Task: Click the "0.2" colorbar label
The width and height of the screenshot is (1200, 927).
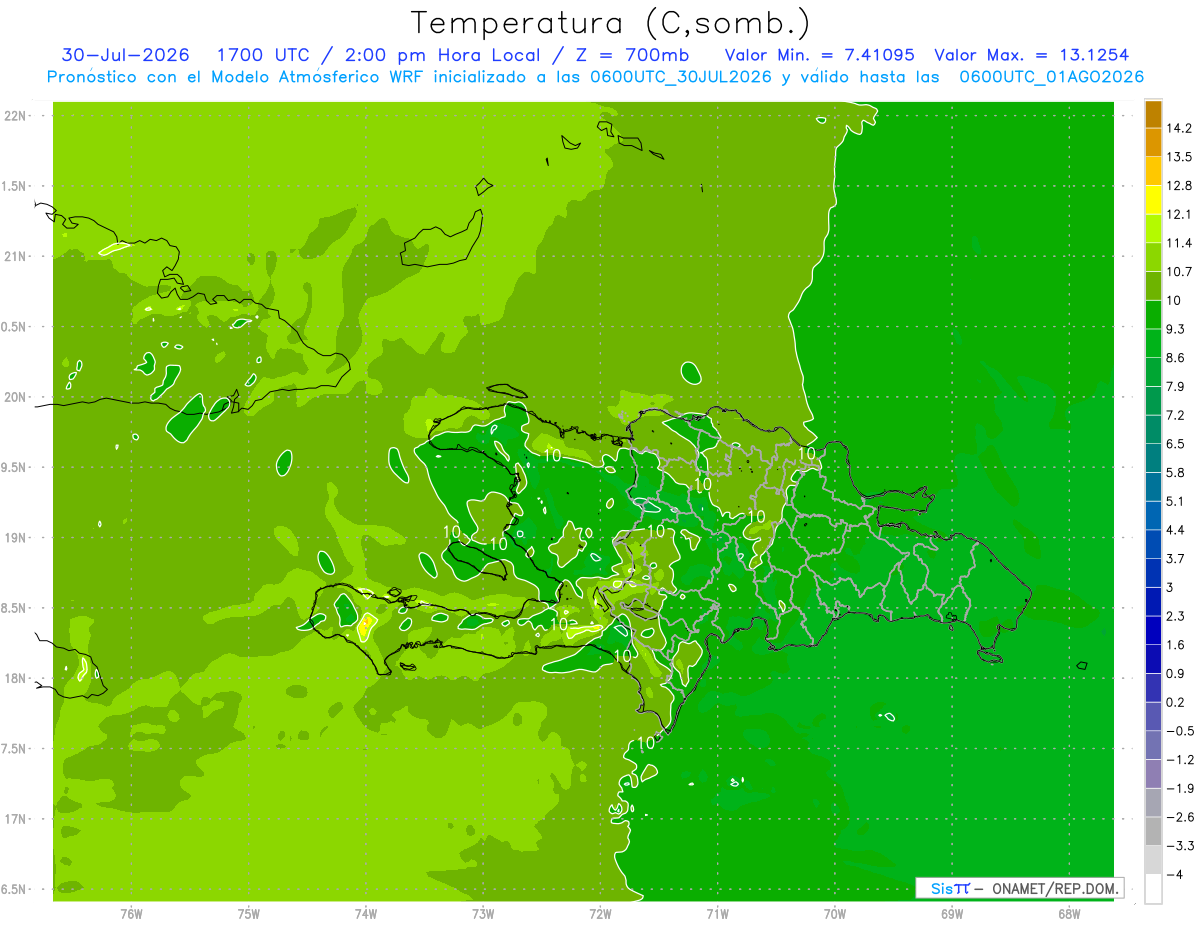Action: [1175, 702]
